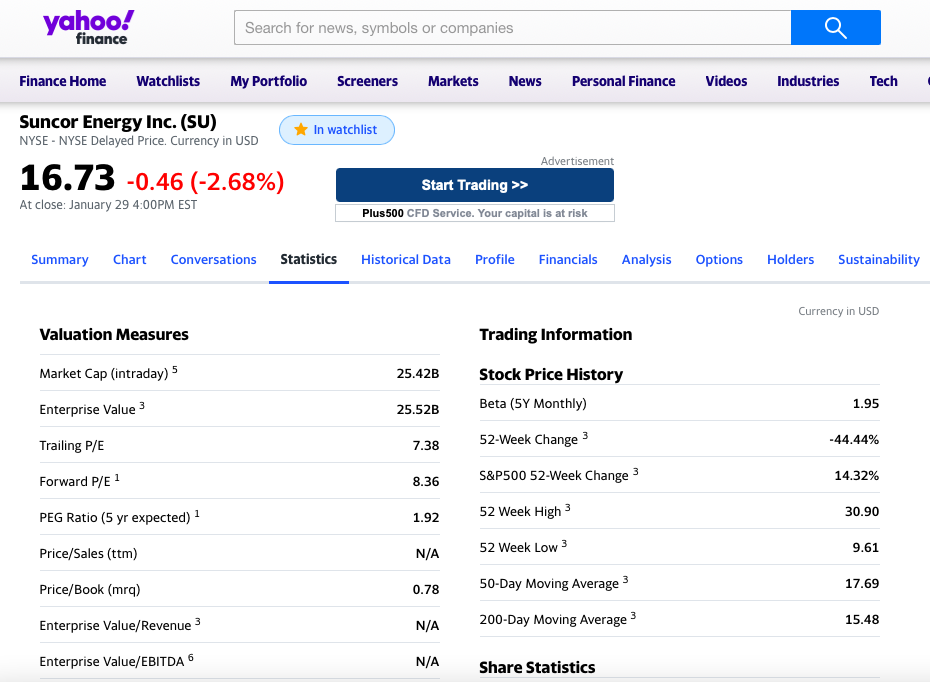Open the News navigation item
This screenshot has height=682, width=930.
pyautogui.click(x=525, y=81)
